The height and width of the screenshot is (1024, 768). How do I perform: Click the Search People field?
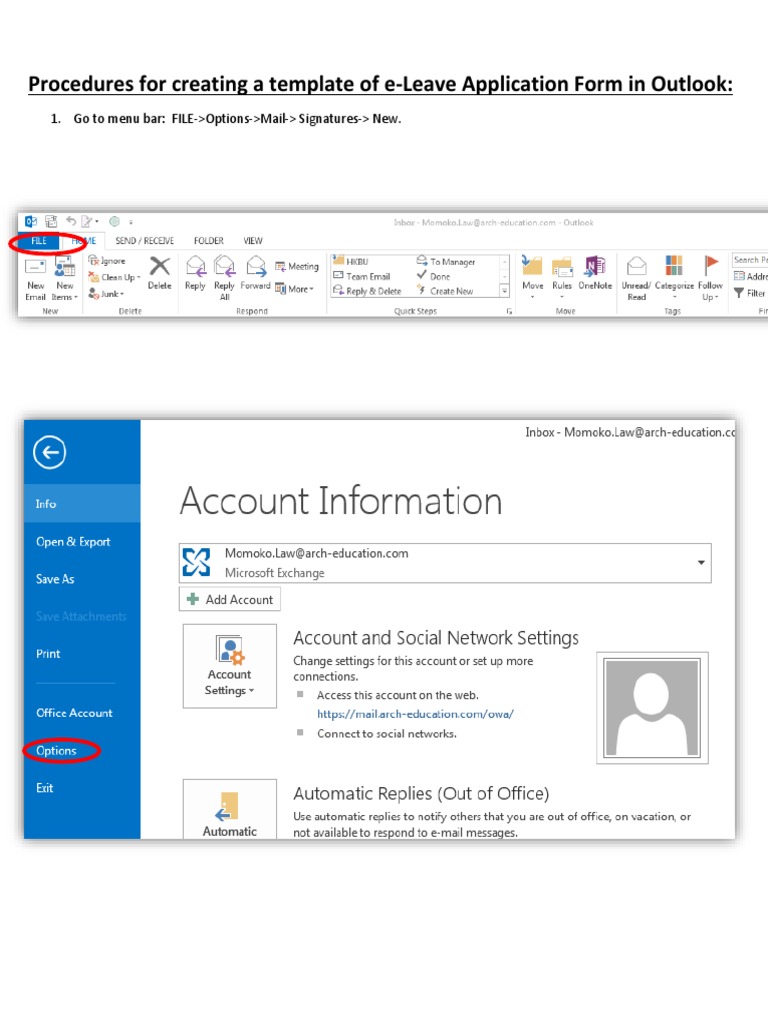[x=750, y=260]
